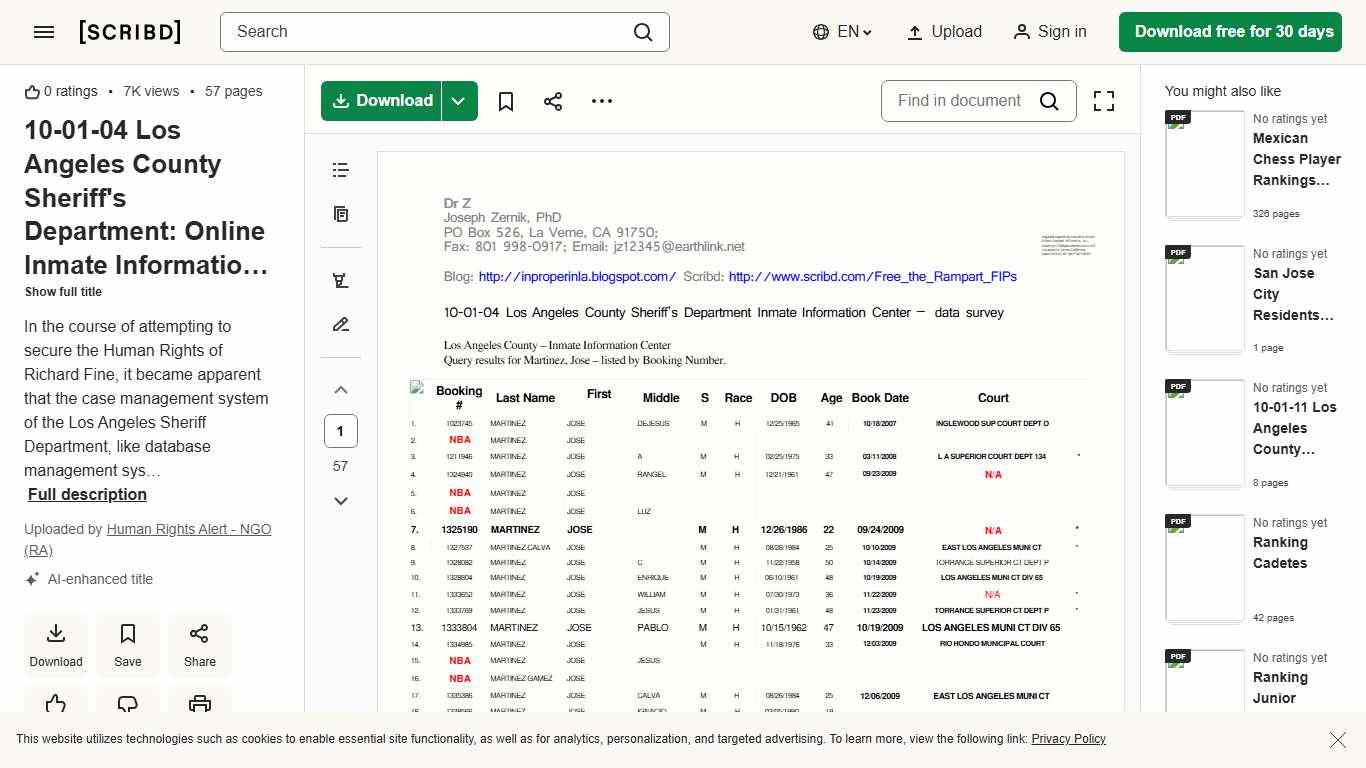This screenshot has height=768, width=1366.
Task: Click the magnifier in Find in document
Action: 1049,101
